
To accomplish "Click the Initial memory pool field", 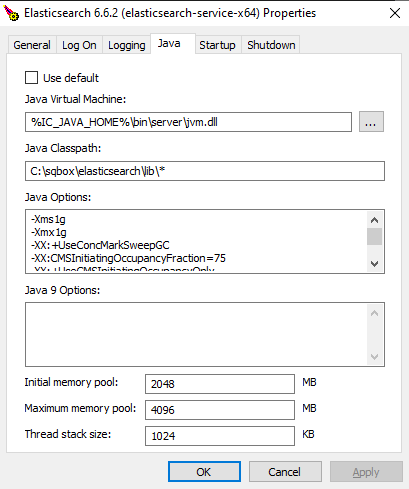I will (220, 384).
